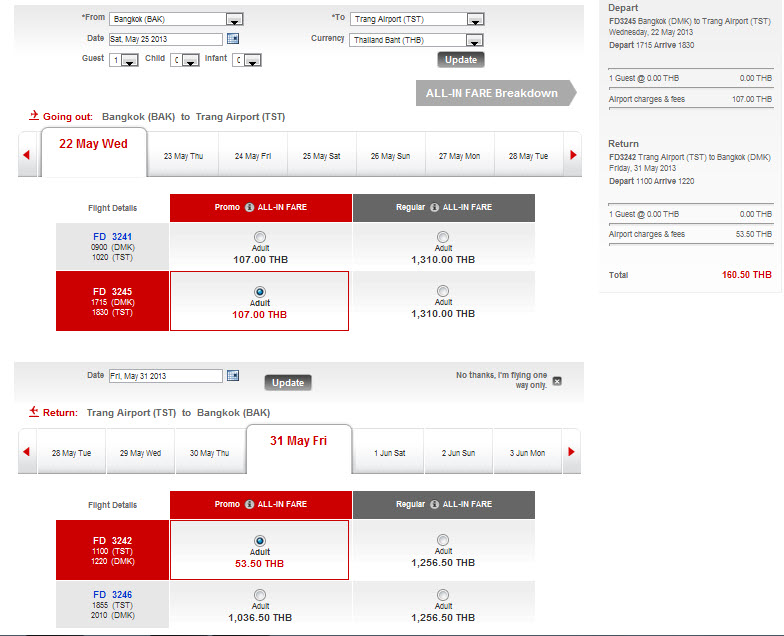Open flight FD 3241 details link
Viewport: 784px width, 636px height.
point(112,236)
